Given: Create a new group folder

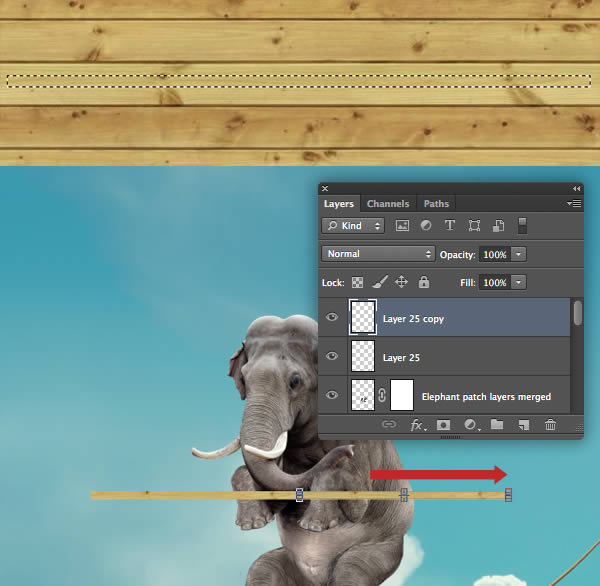Looking at the screenshot, I should pyautogui.click(x=497, y=424).
